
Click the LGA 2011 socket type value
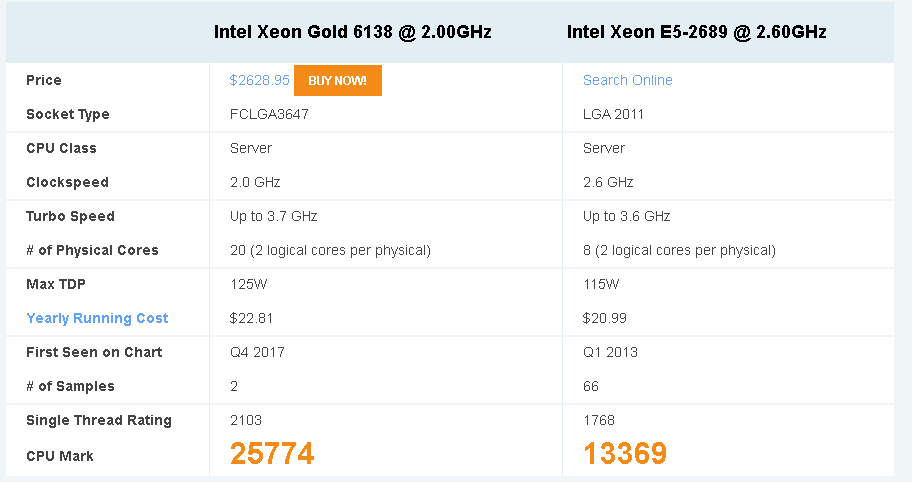click(x=613, y=114)
